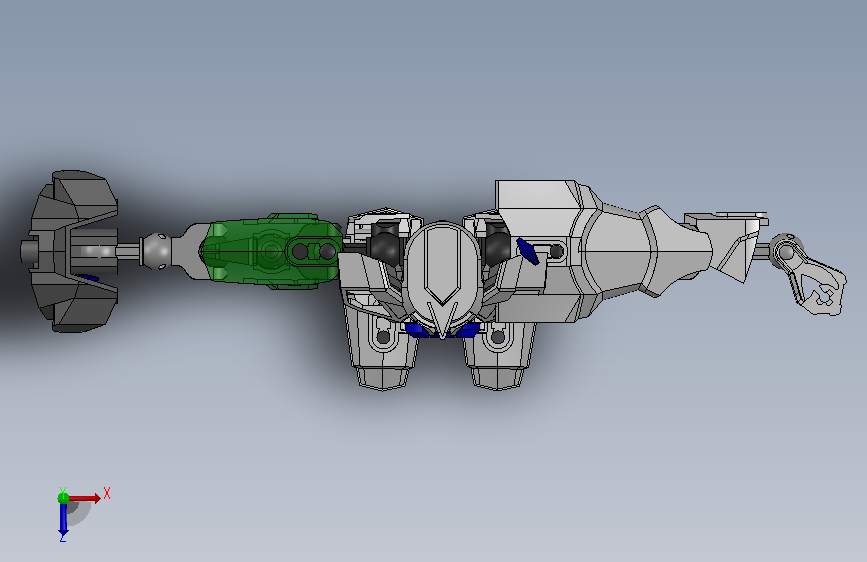Select the dark gray shield part at the left end
Screen dimensions: 867x562
[71, 252]
